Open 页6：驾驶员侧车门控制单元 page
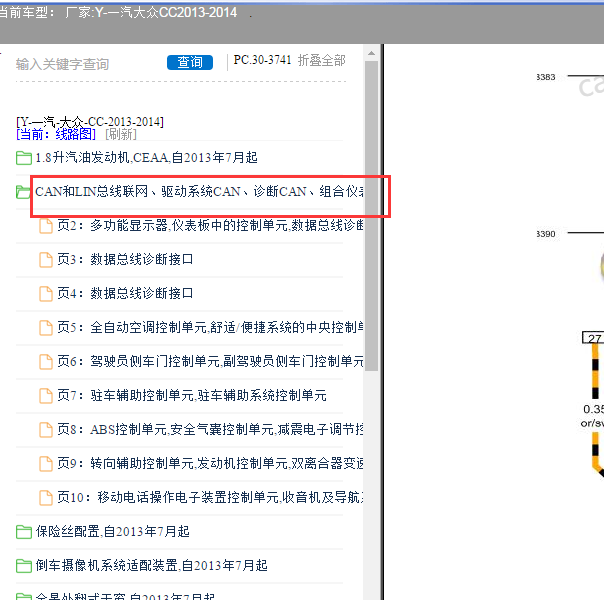604x600 pixels. [x=210, y=361]
